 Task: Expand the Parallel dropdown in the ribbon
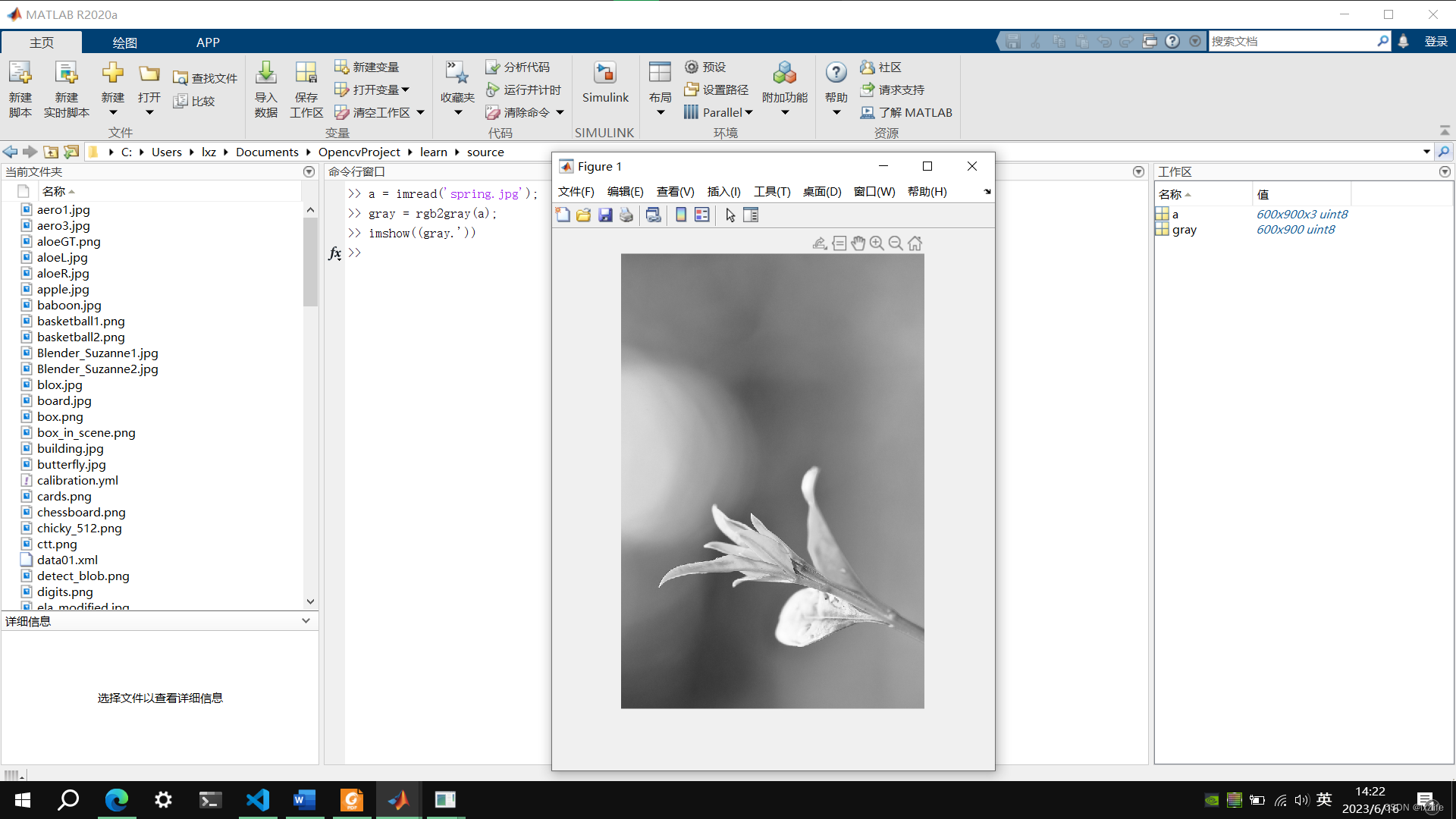pos(748,113)
